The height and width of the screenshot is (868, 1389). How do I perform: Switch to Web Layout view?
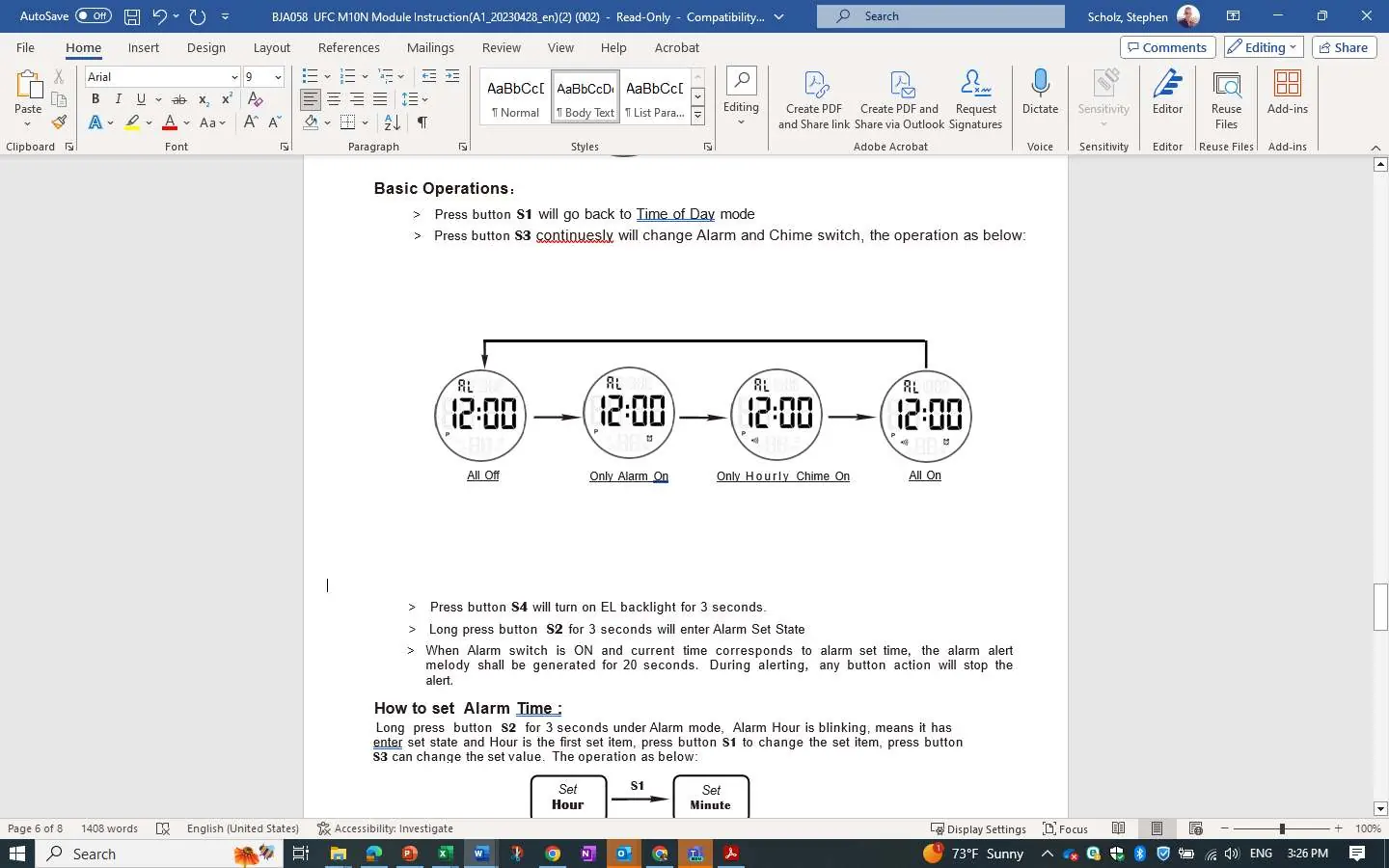click(1195, 828)
